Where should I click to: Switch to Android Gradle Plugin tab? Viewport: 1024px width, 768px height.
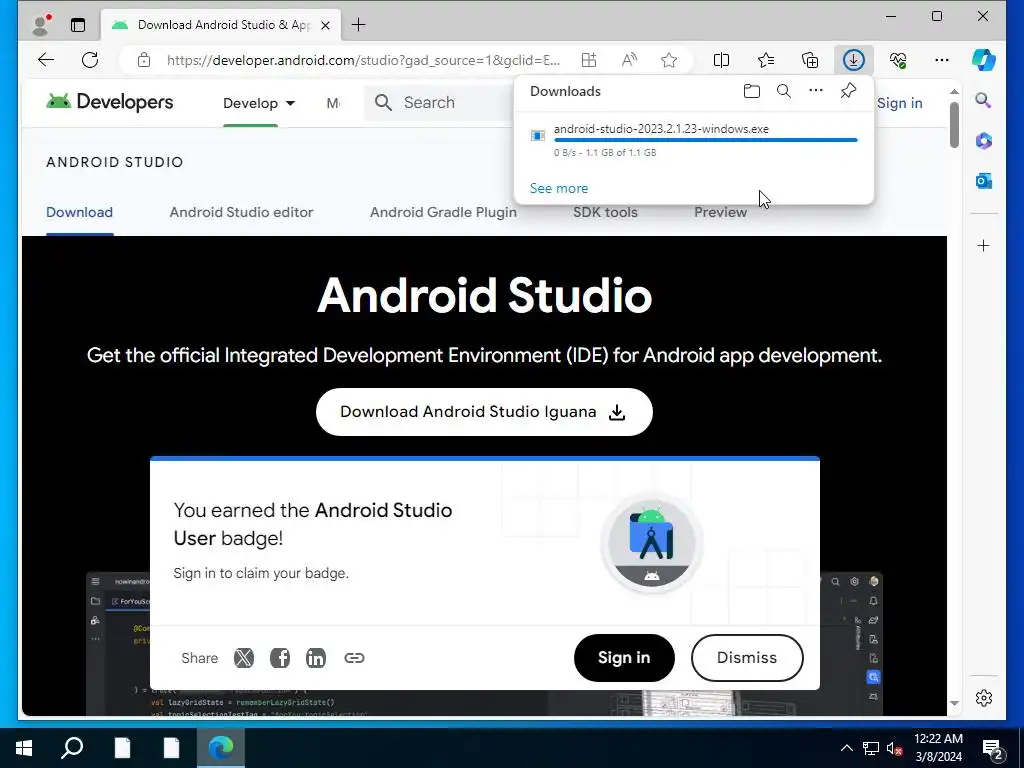coord(443,212)
